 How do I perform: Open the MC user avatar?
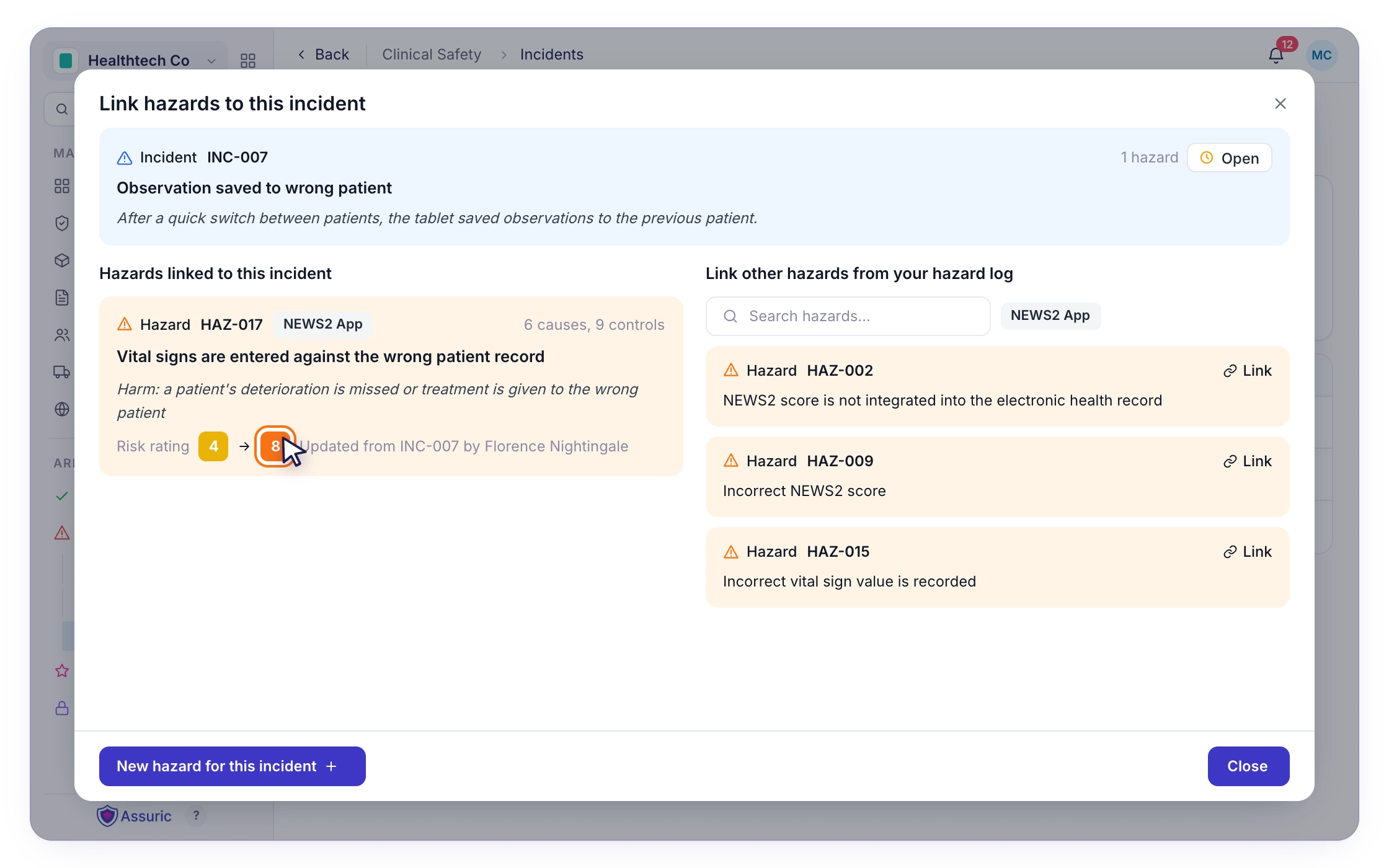(x=1321, y=55)
